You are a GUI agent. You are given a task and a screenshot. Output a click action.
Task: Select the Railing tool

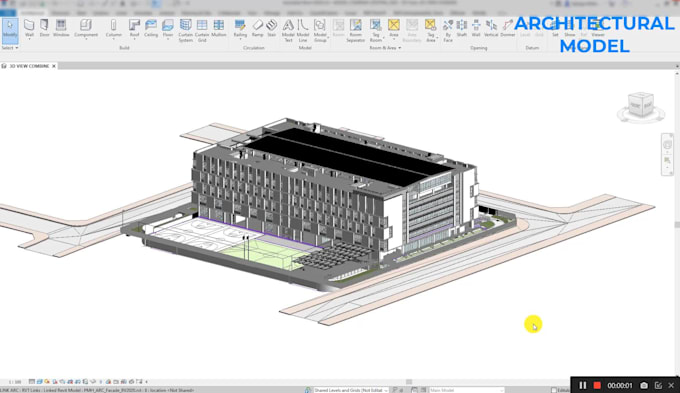pos(240,28)
